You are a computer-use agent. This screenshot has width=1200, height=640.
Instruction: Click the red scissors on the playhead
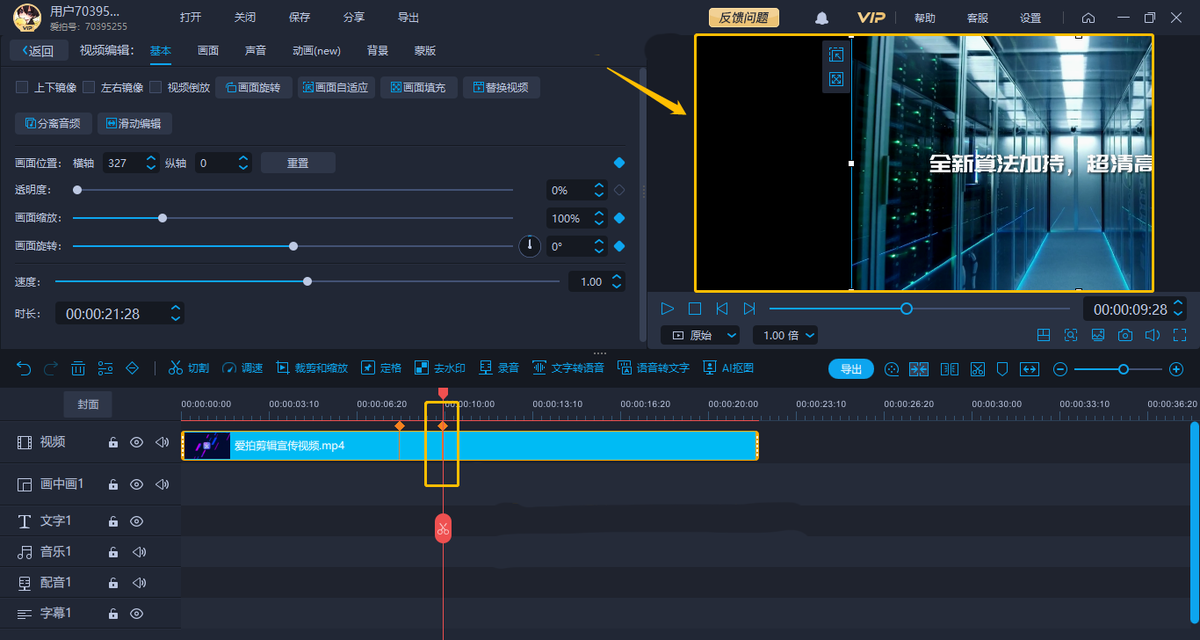click(x=443, y=528)
